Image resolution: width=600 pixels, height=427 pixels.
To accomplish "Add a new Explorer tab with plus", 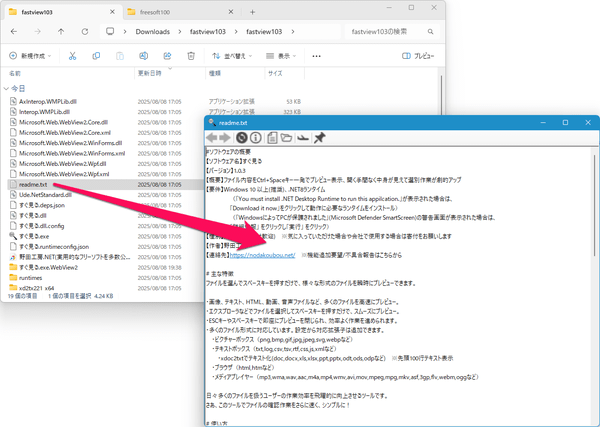I will [x=253, y=12].
